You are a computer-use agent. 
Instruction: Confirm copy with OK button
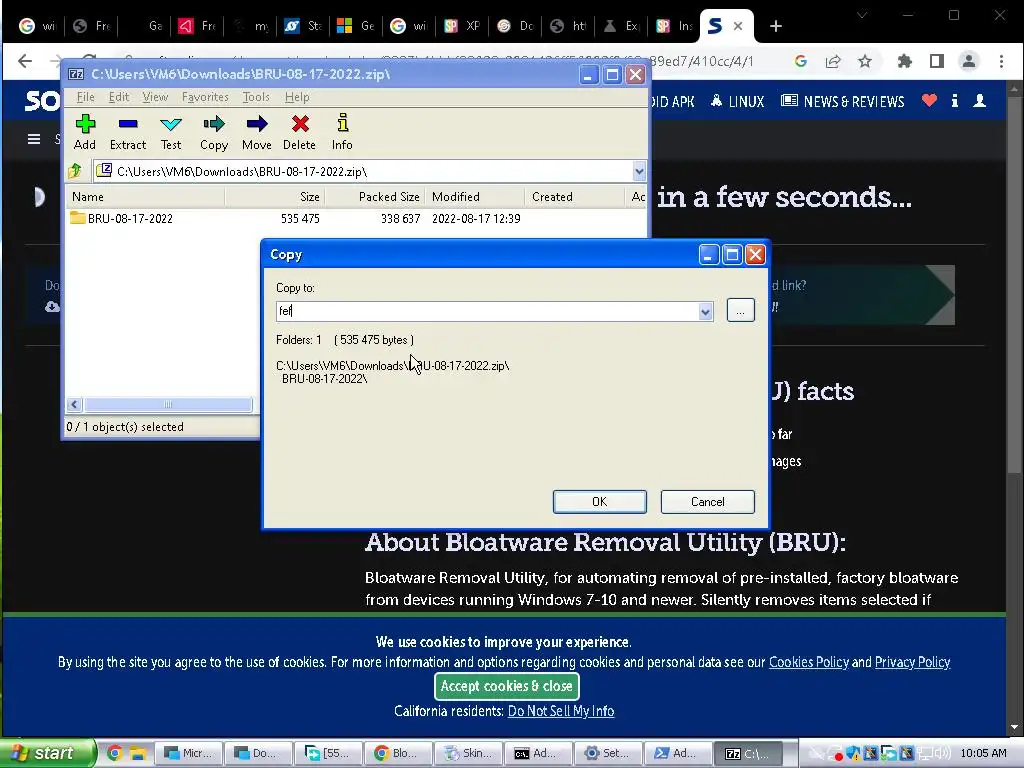coord(600,502)
